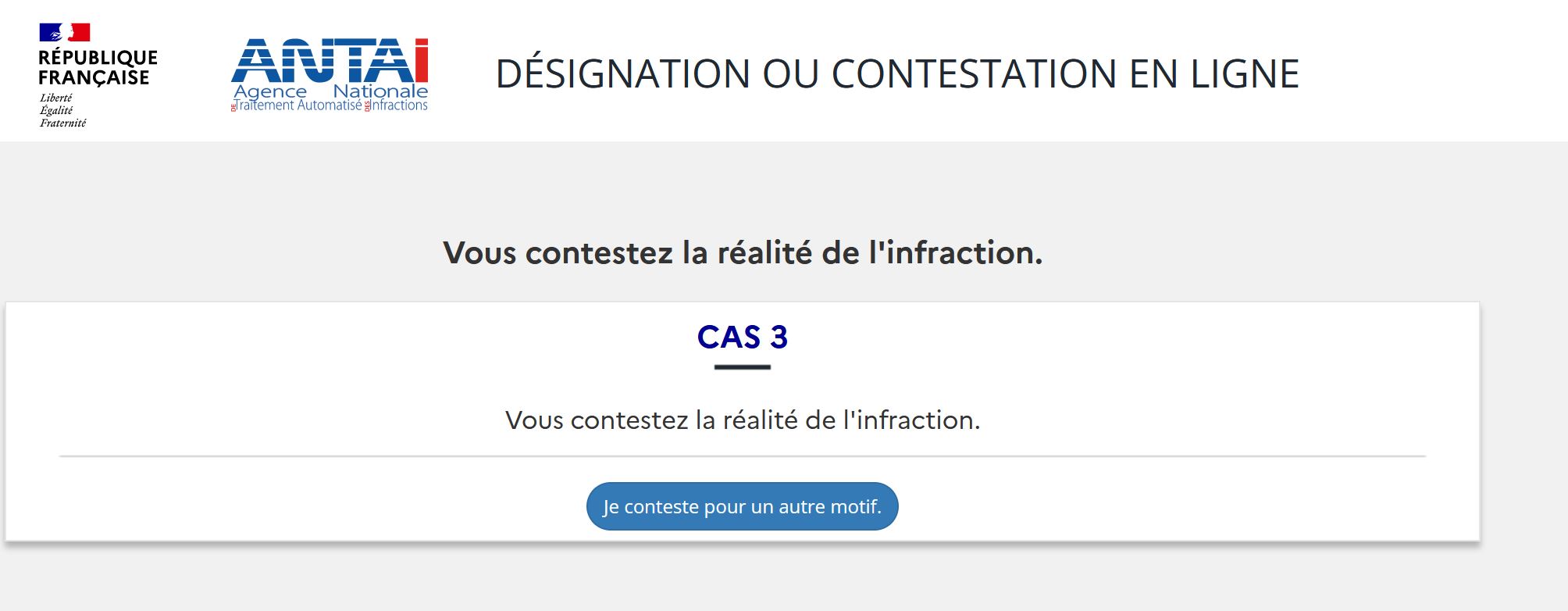Click the word "Agence" under the ANTAI logo
1568x611 pixels.
[270, 91]
